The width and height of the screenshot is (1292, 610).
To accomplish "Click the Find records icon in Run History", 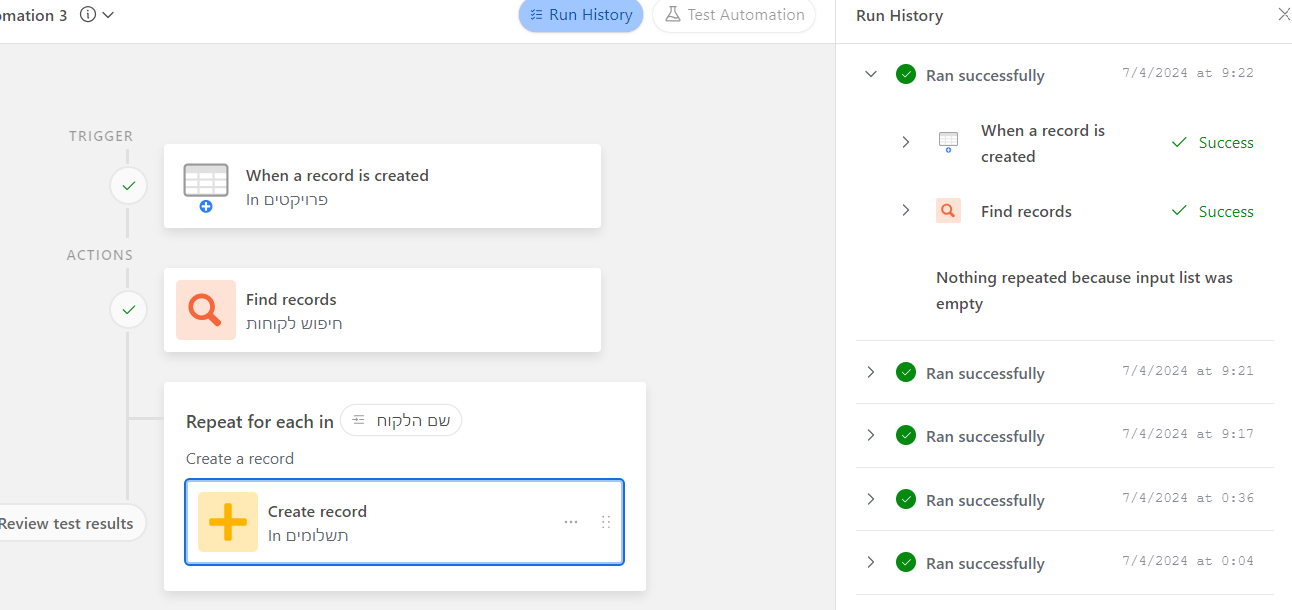I will pos(948,211).
